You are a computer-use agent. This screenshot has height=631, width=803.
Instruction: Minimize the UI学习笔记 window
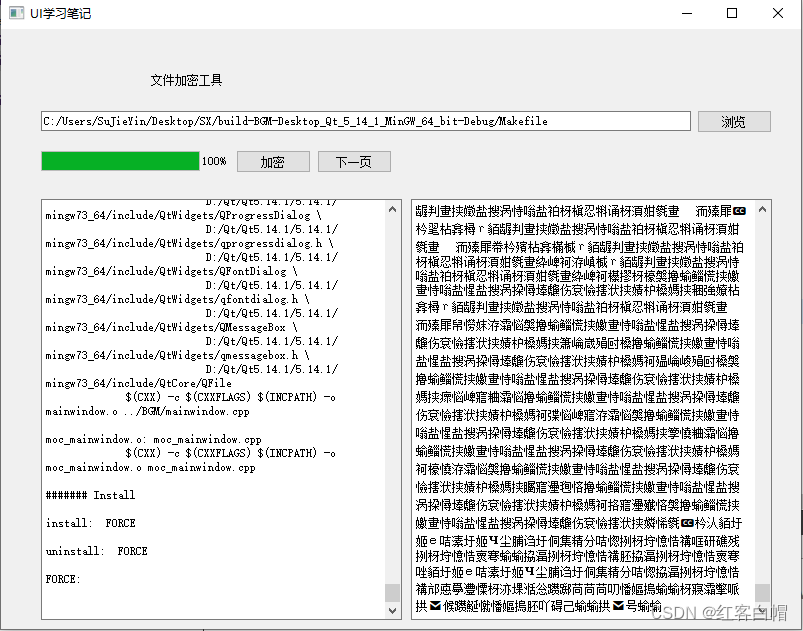pyautogui.click(x=687, y=13)
